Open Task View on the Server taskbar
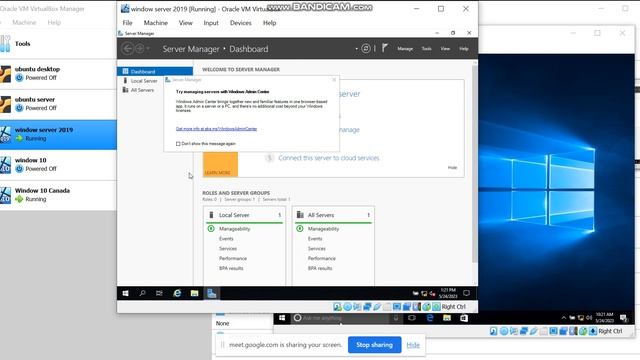 (x=159, y=293)
